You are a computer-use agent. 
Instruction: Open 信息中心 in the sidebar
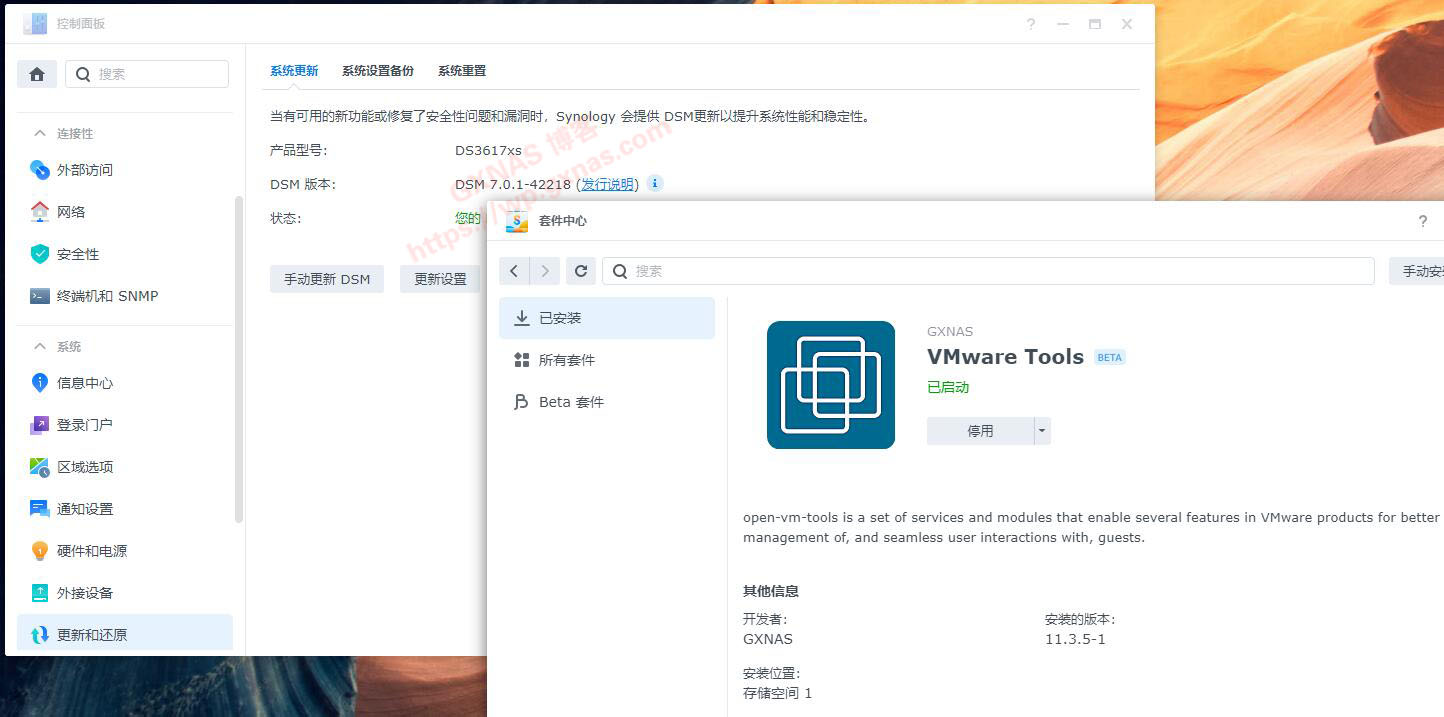pos(84,383)
